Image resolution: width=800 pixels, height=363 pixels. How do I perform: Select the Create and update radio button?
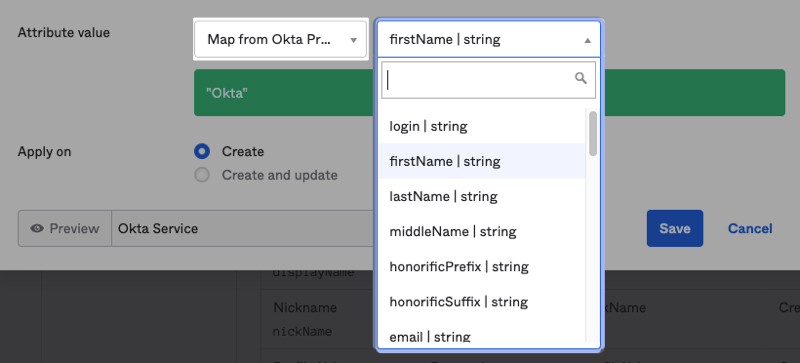(x=202, y=175)
